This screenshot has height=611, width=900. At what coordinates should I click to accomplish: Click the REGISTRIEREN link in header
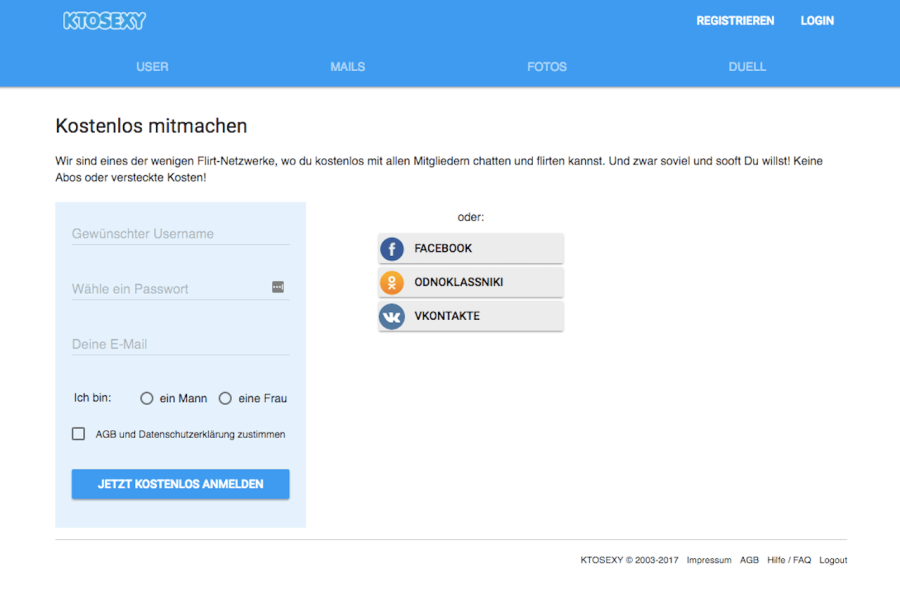click(x=735, y=21)
